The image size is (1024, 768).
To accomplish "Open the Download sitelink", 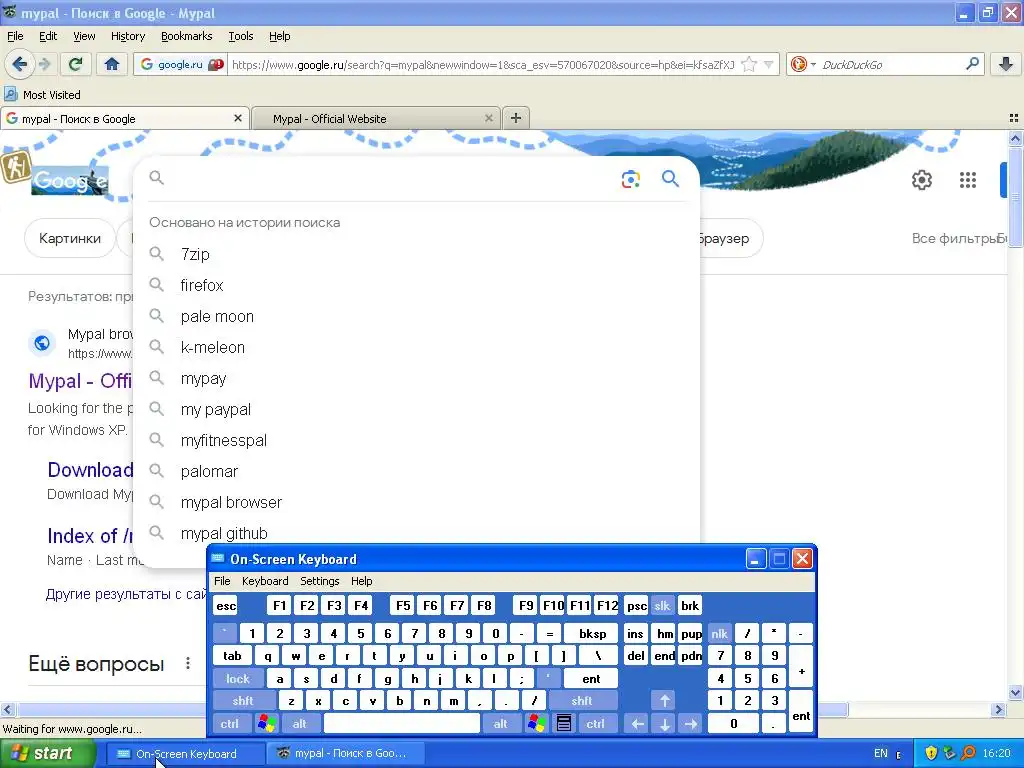I will point(90,470).
